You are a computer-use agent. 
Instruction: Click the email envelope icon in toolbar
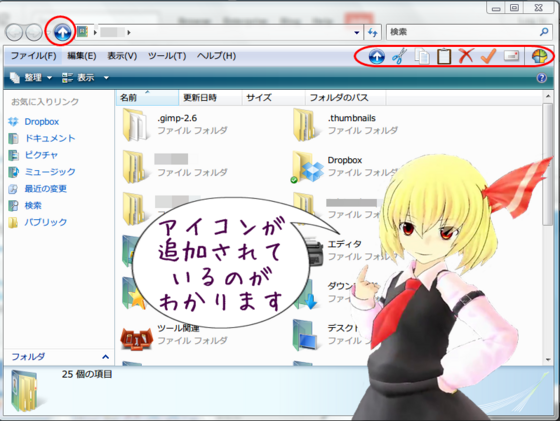pyautogui.click(x=511, y=56)
